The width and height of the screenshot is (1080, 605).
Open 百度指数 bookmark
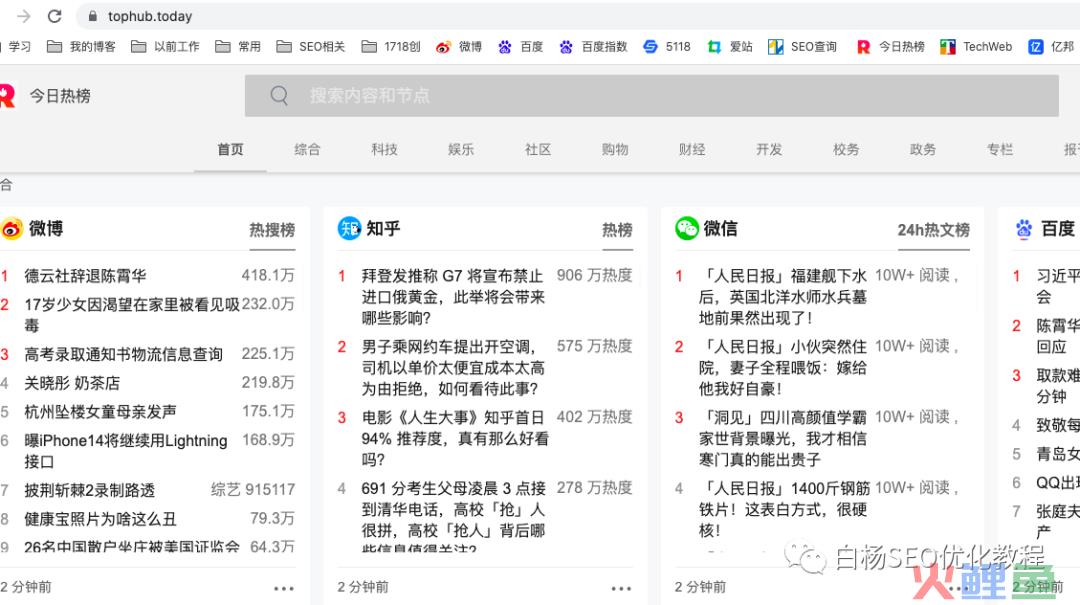593,47
